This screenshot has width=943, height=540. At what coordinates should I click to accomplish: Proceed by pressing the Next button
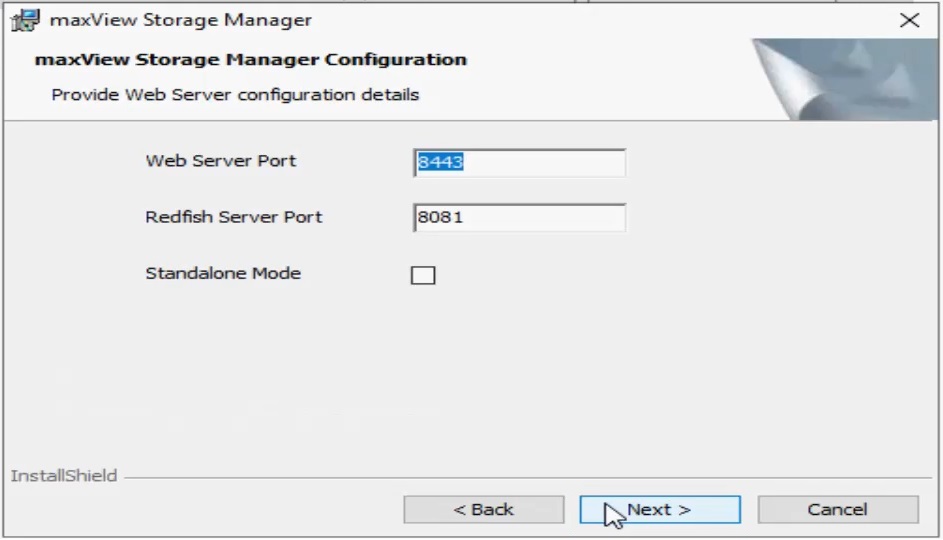pyautogui.click(x=660, y=510)
